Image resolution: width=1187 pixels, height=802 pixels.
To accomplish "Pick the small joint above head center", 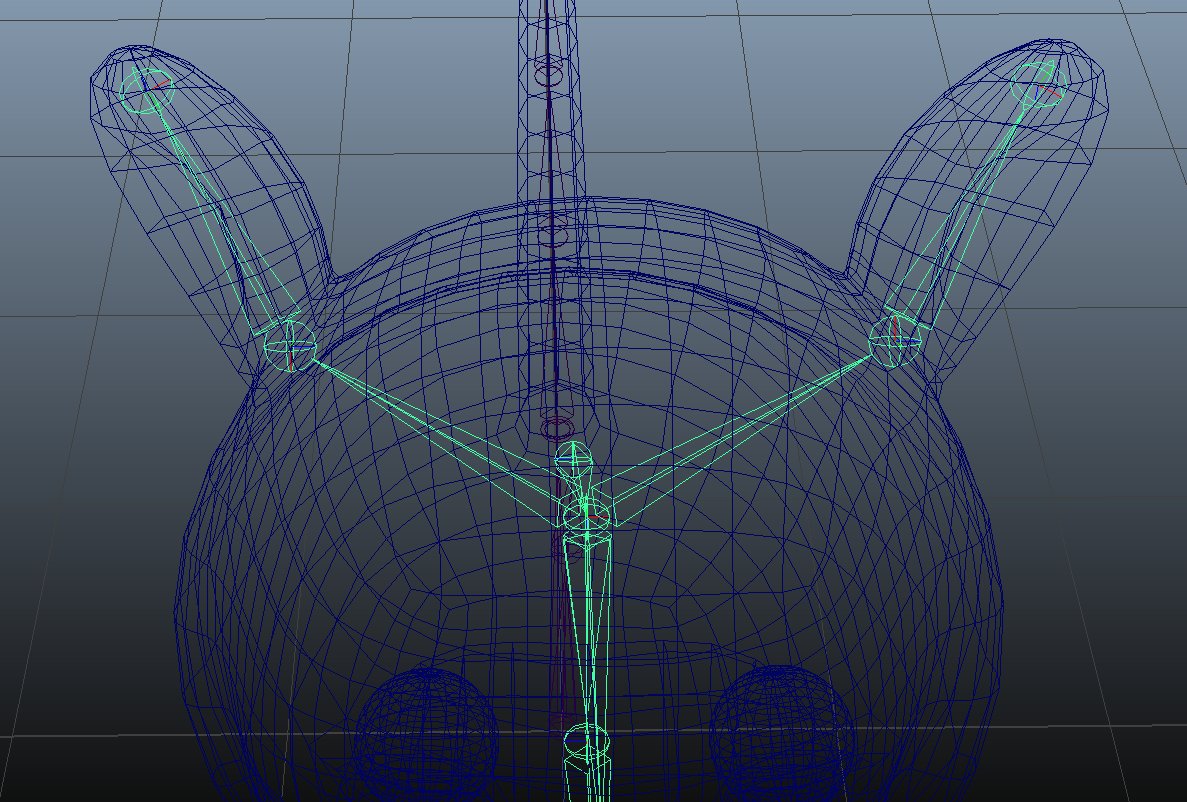I will pos(573,456).
